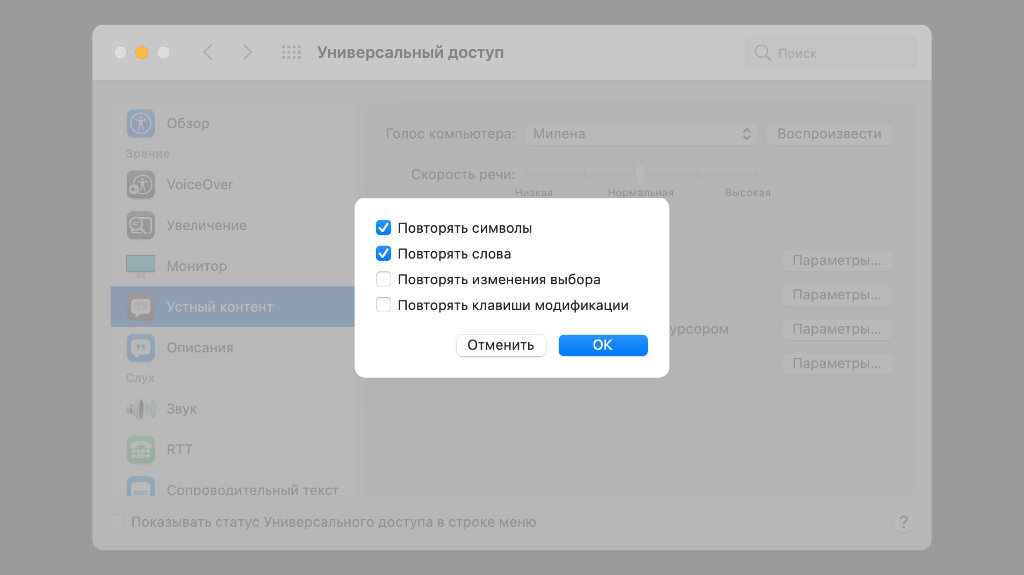Focus the Поиск search field

point(831,53)
